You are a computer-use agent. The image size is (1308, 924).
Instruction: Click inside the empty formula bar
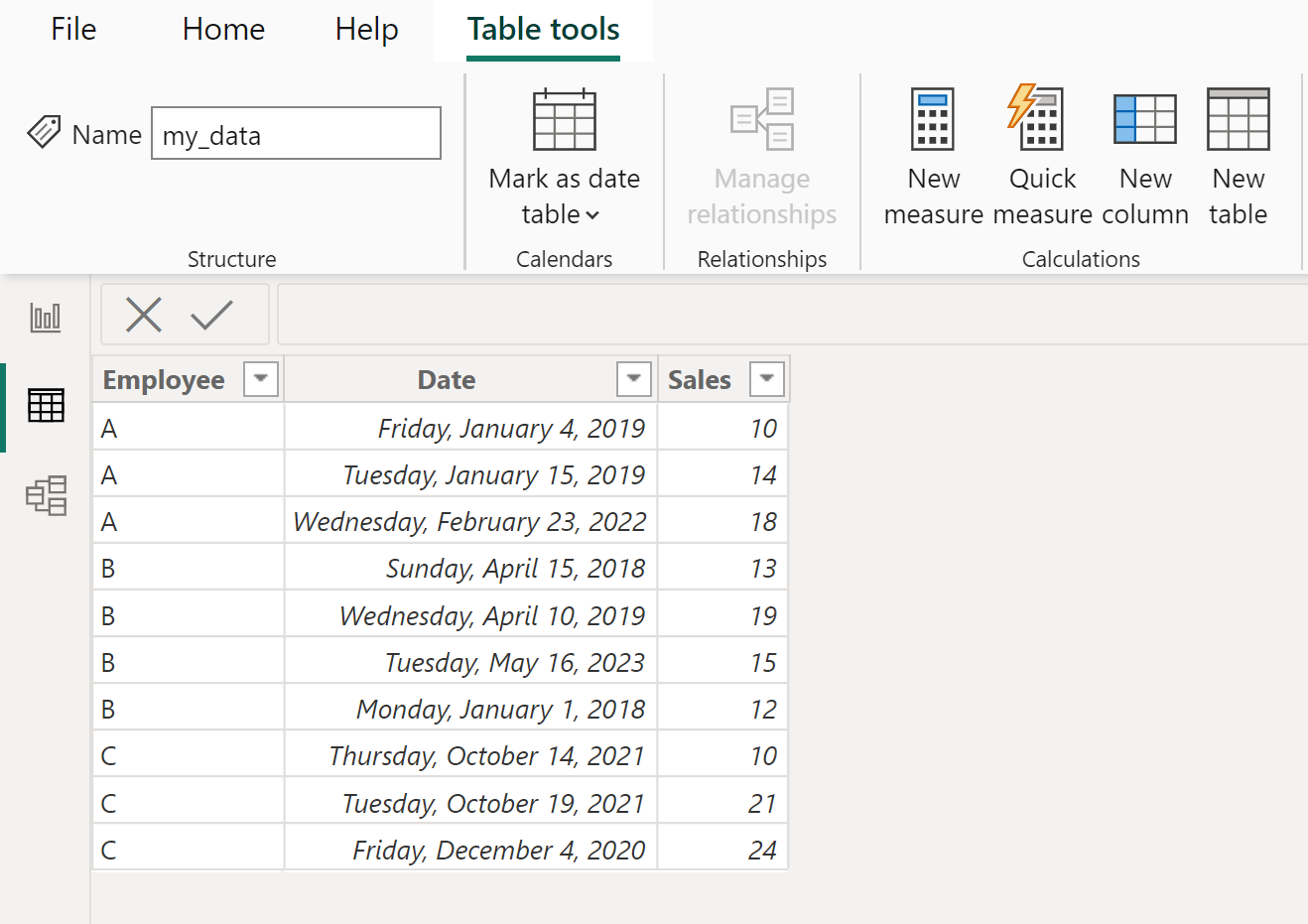(x=792, y=315)
